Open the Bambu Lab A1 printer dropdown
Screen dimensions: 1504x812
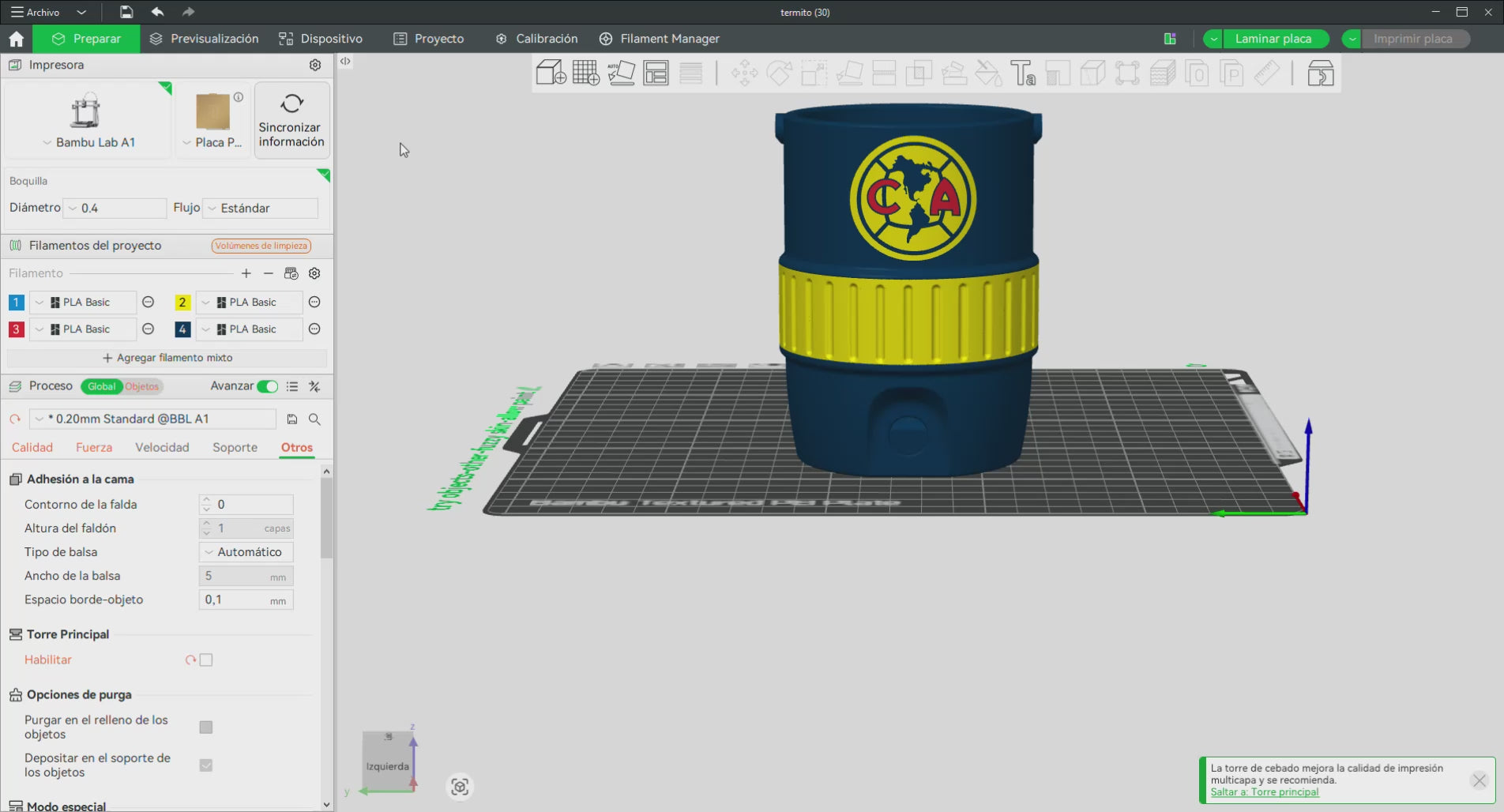pyautogui.click(x=88, y=142)
